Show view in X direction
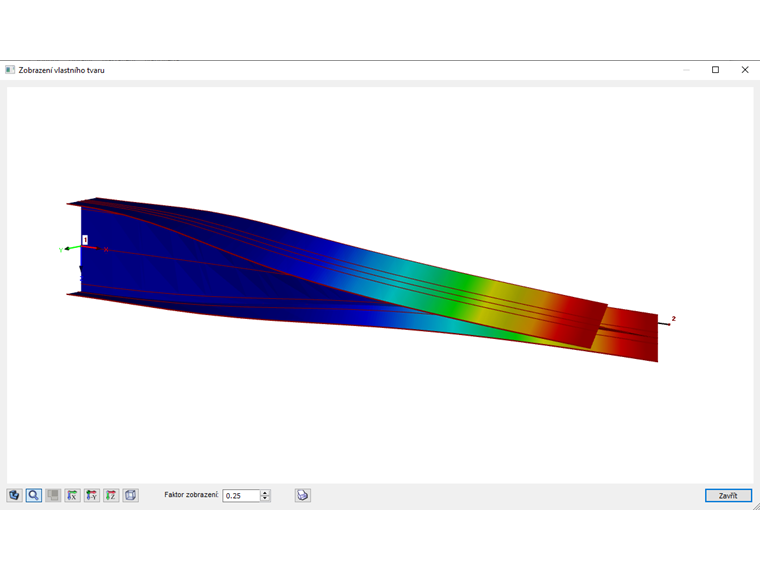Viewport: 760px width, 570px height. pyautogui.click(x=72, y=495)
